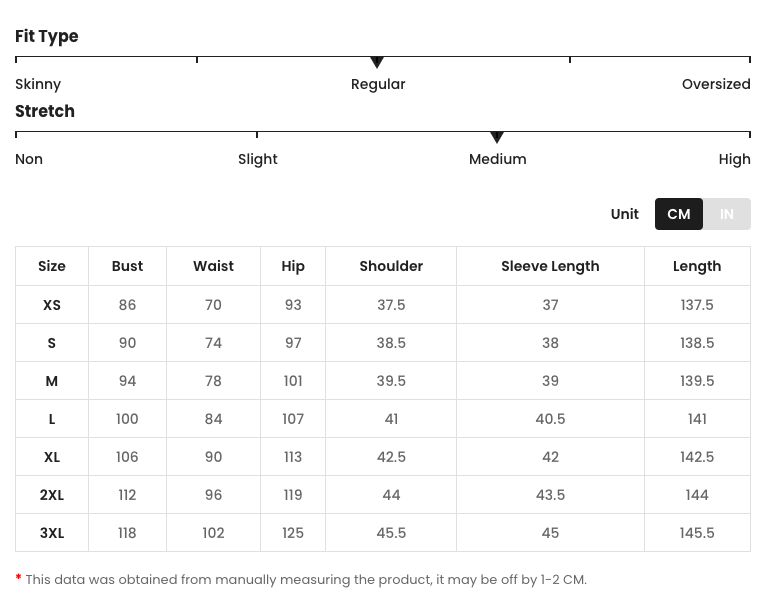765x616 pixels.
Task: Click the Slight stretch label
Action: (258, 159)
